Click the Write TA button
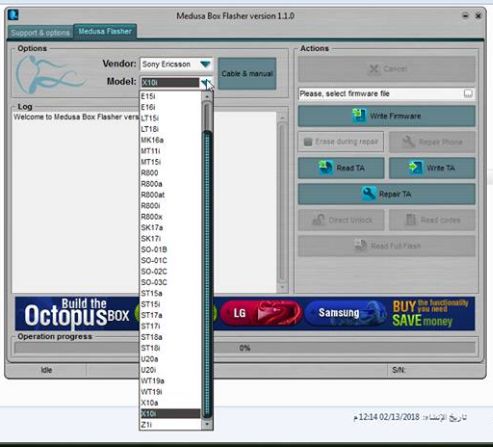The image size is (493, 447). (432, 168)
